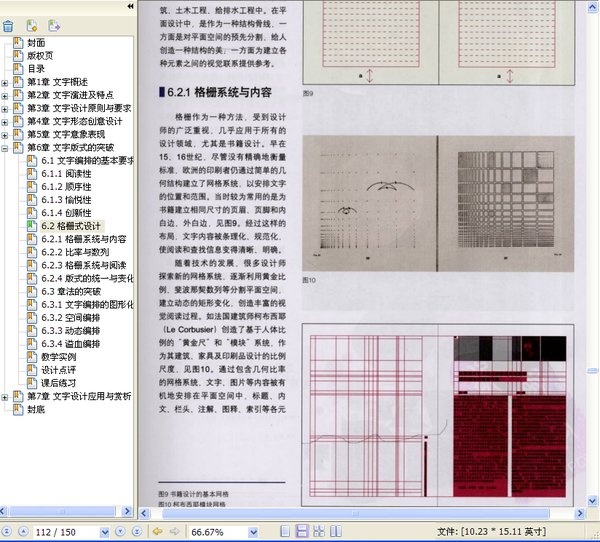
Task: Click the 66.67% zoom field
Action: (218, 532)
